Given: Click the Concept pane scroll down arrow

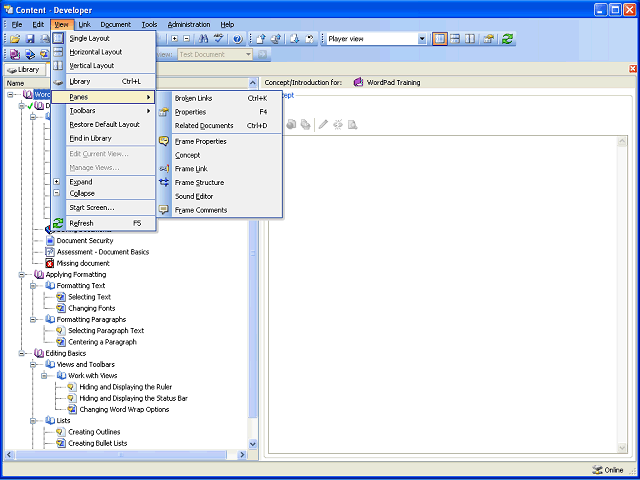Looking at the screenshot, I should [622, 448].
